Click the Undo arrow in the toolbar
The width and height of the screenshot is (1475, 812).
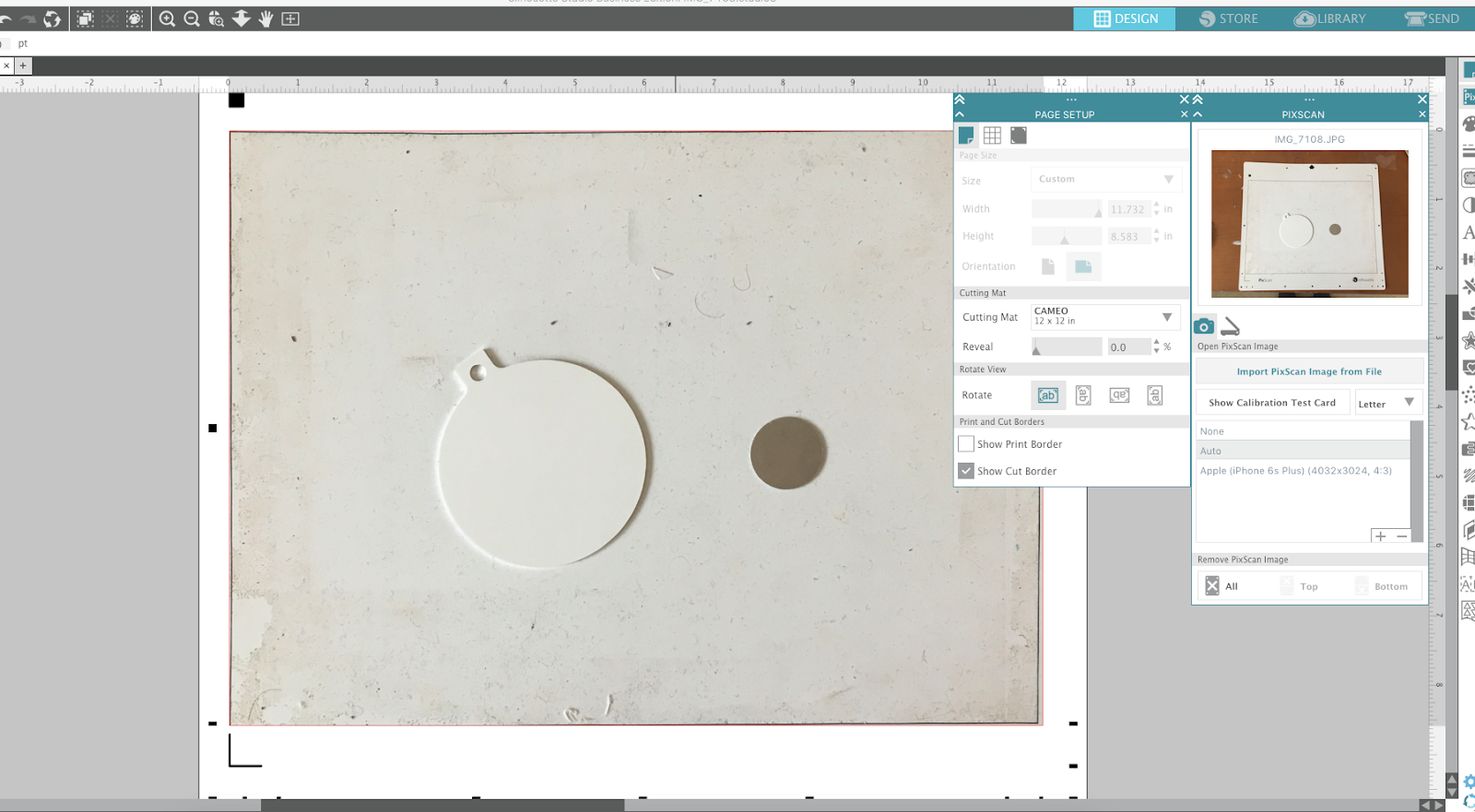coord(5,18)
